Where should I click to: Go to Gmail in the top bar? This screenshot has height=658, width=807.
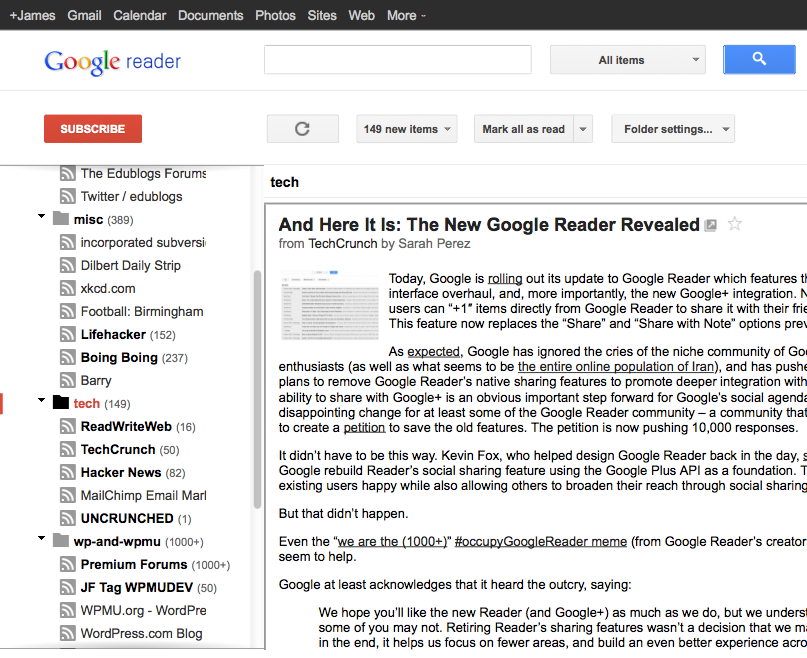[x=84, y=15]
